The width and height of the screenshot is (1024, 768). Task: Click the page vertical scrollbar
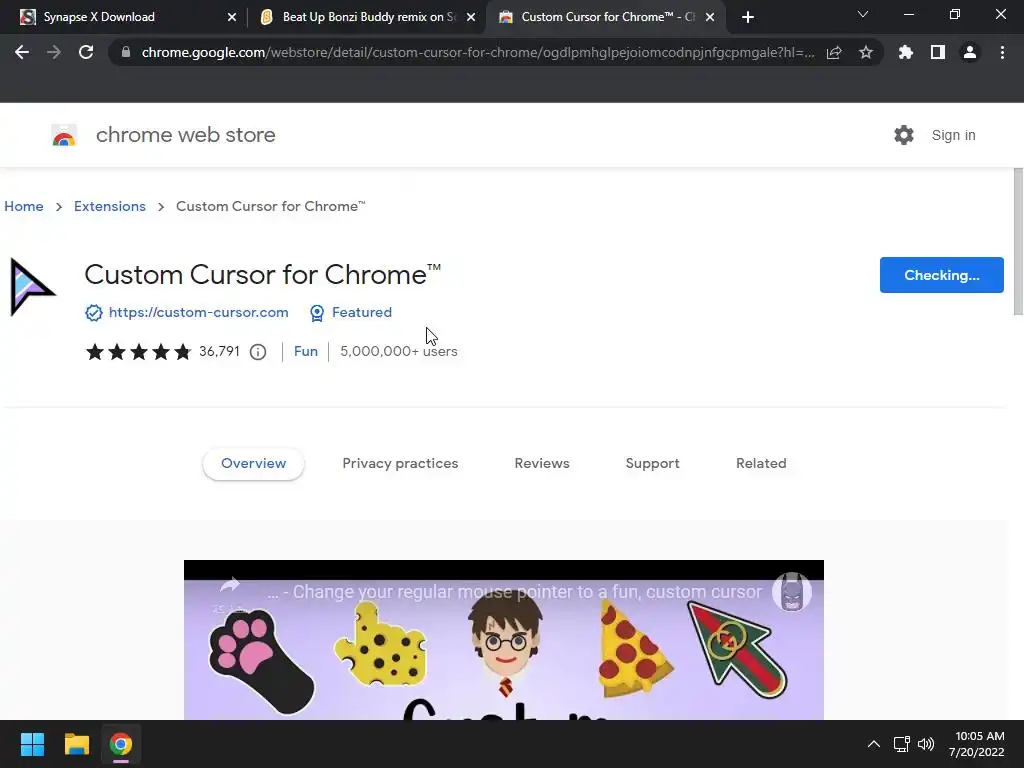click(x=1018, y=242)
